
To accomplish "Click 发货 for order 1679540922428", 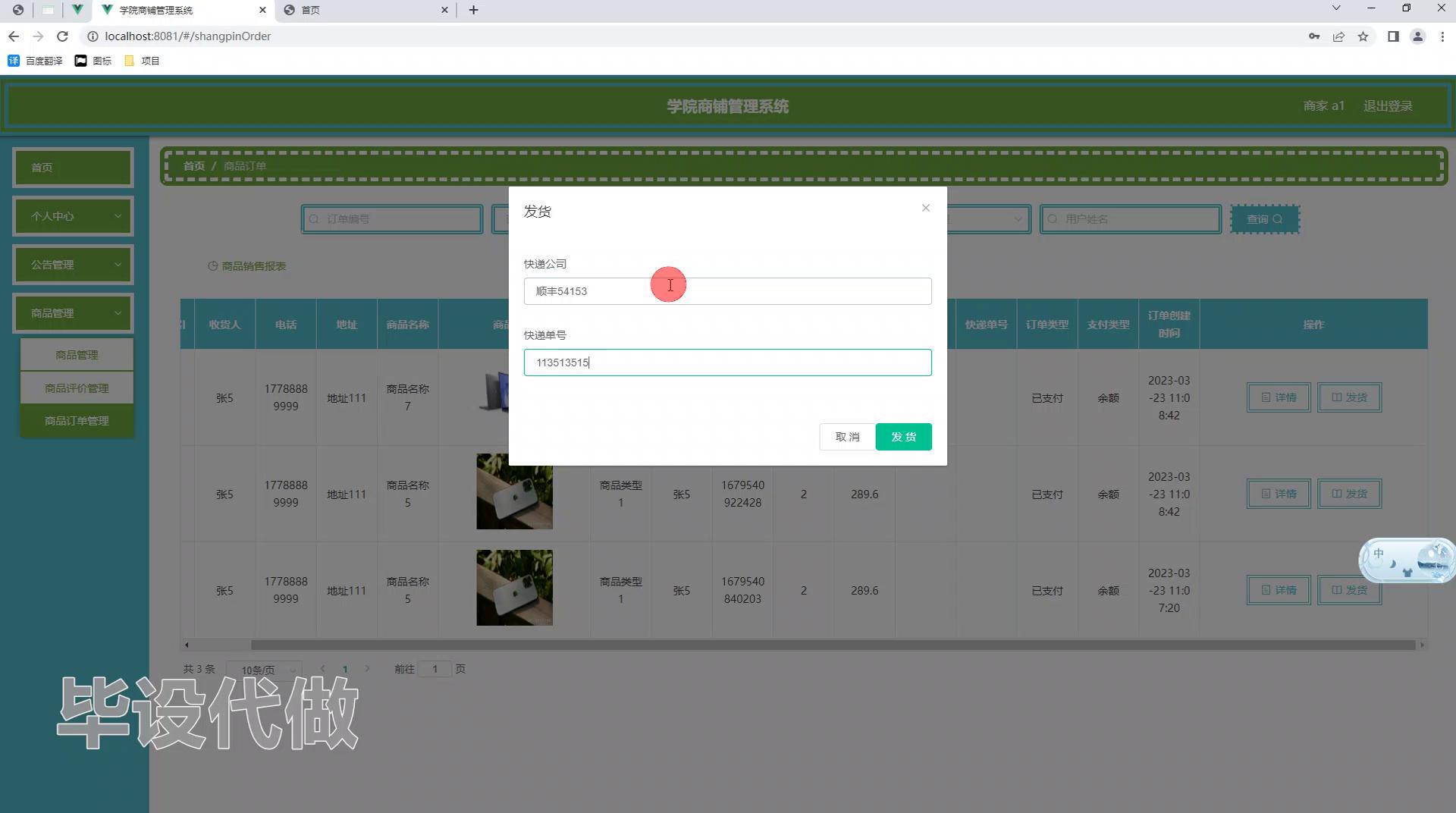I will (1349, 494).
